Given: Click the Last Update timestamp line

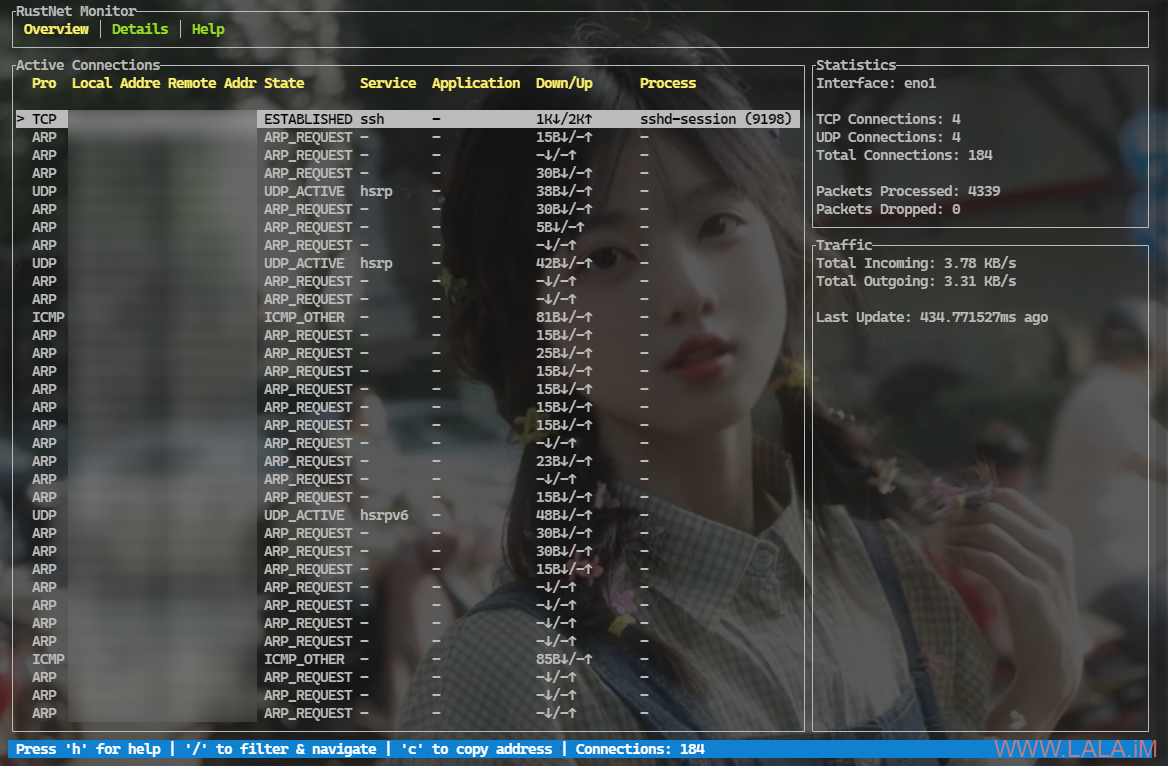Looking at the screenshot, I should click(932, 317).
